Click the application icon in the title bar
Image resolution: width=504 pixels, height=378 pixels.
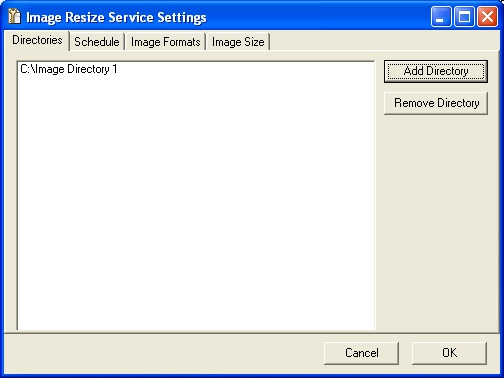click(14, 16)
